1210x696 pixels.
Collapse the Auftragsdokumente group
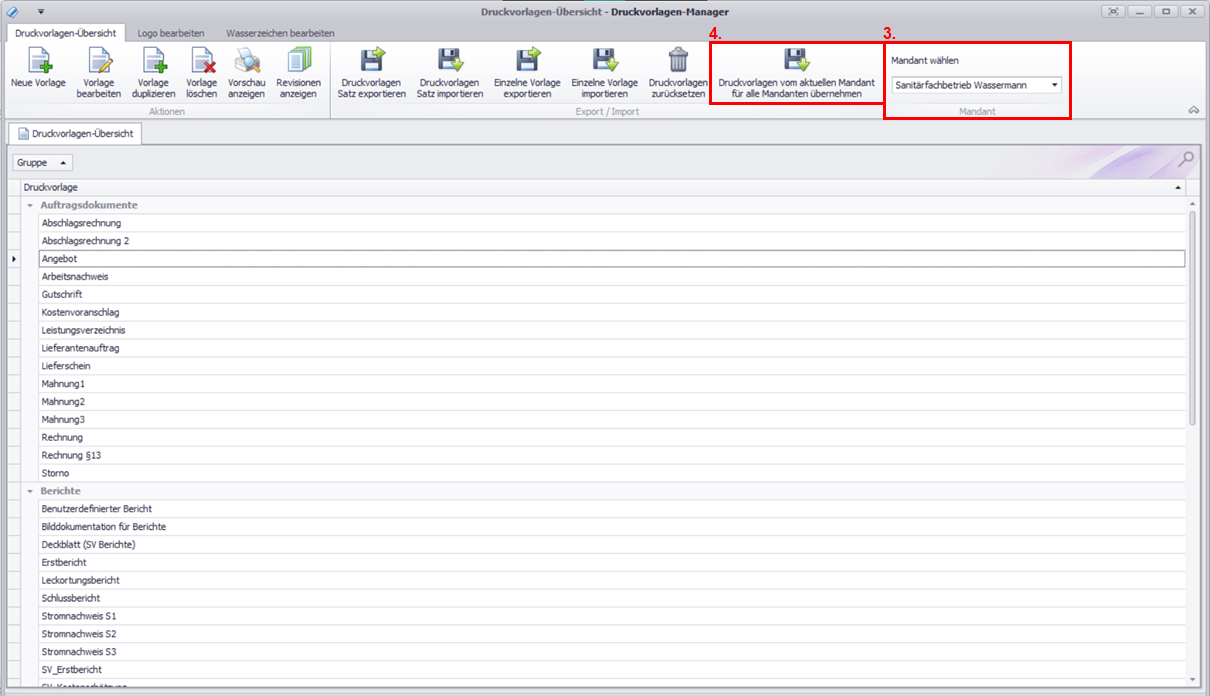(x=30, y=205)
